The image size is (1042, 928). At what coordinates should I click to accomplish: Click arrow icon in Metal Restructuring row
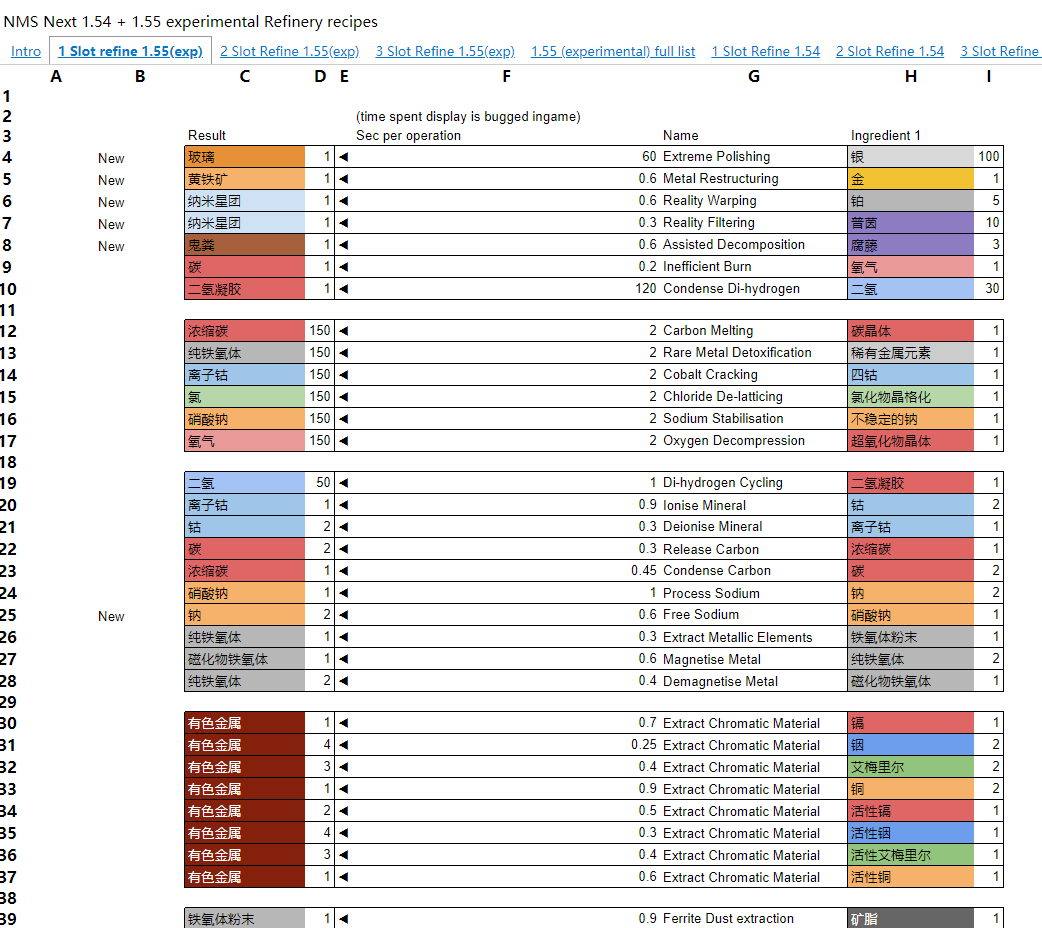[x=344, y=179]
